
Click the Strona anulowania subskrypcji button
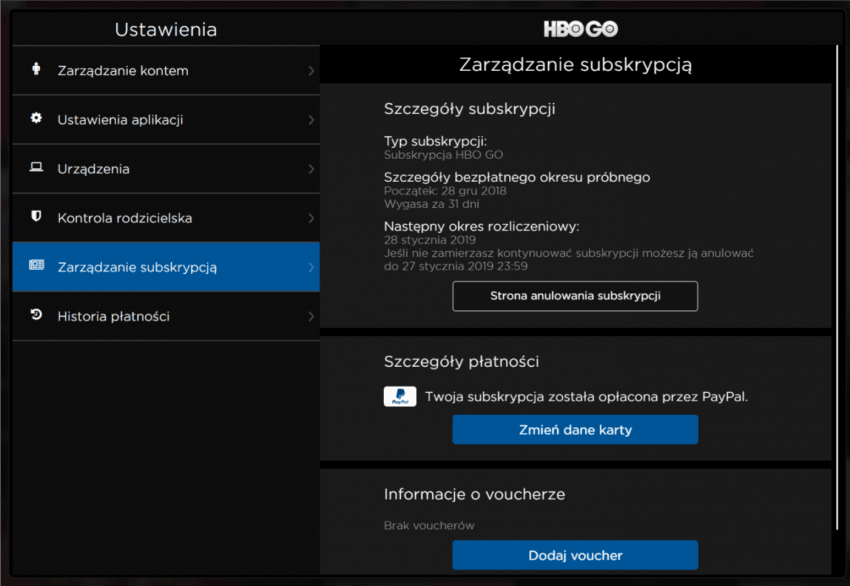click(x=575, y=296)
